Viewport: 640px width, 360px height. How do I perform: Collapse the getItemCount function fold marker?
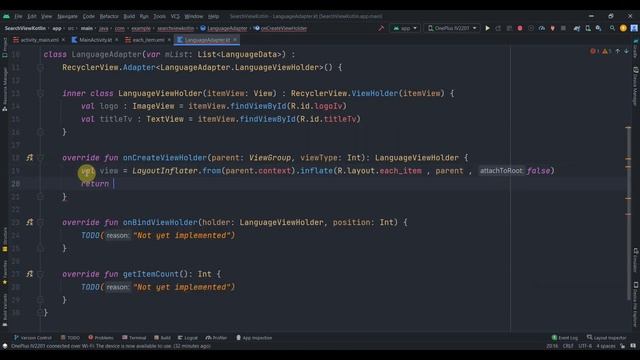pyautogui.click(x=40, y=274)
